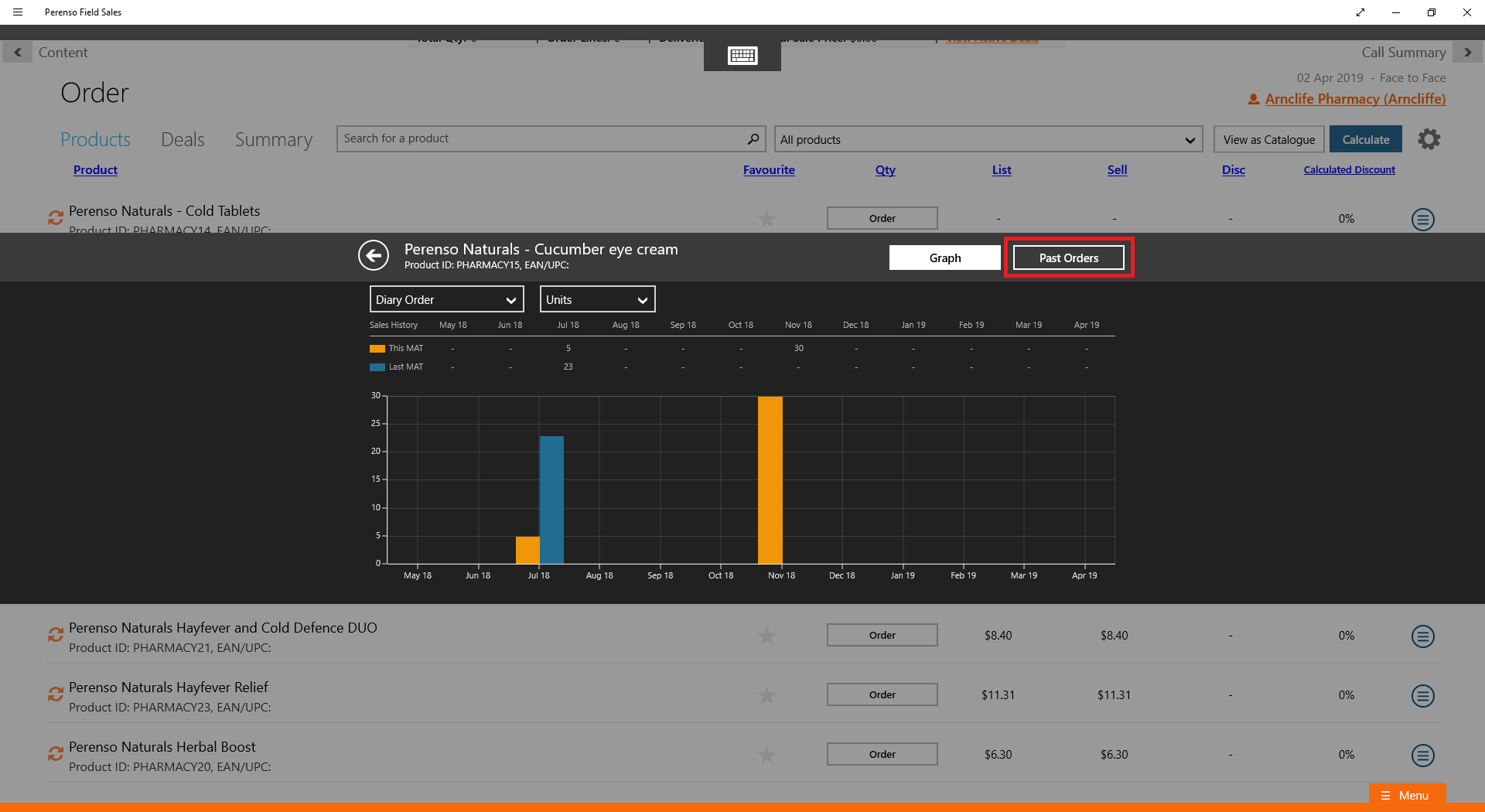Screen dimensions: 1485x812
Task: Click Order button for Cold Tablets
Action: 882,218
